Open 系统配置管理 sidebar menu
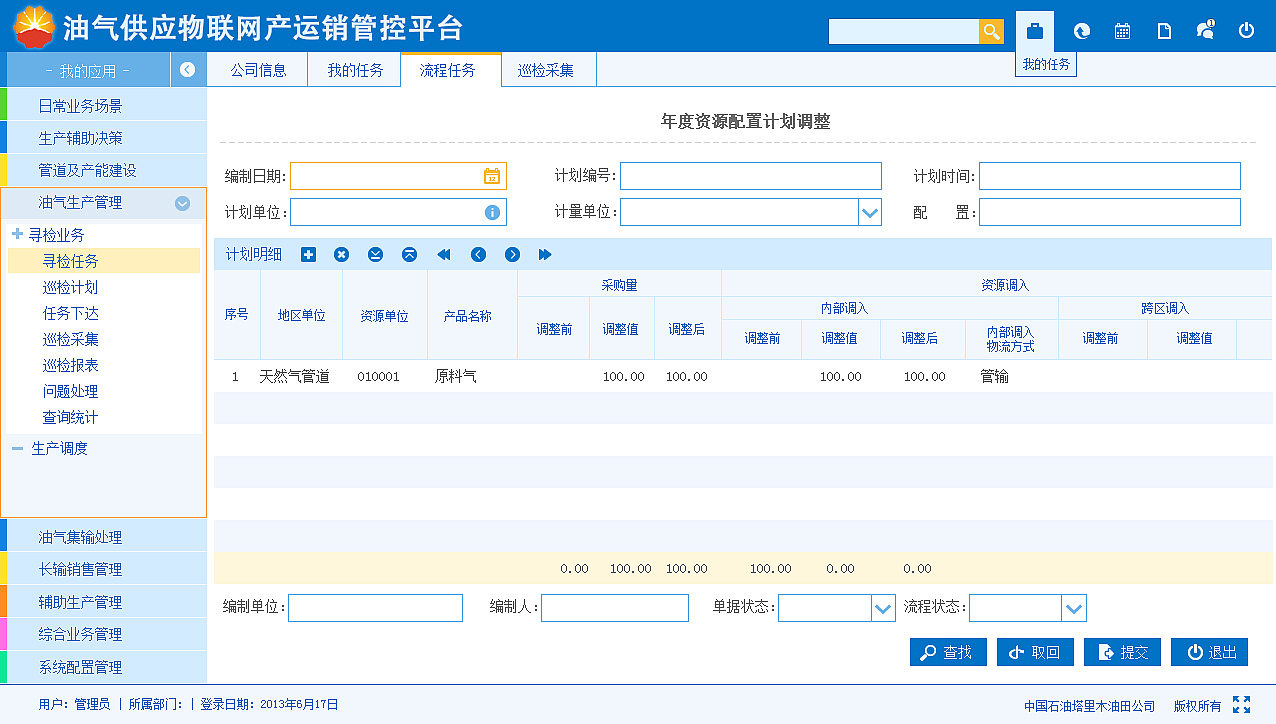1276x724 pixels. (x=104, y=667)
